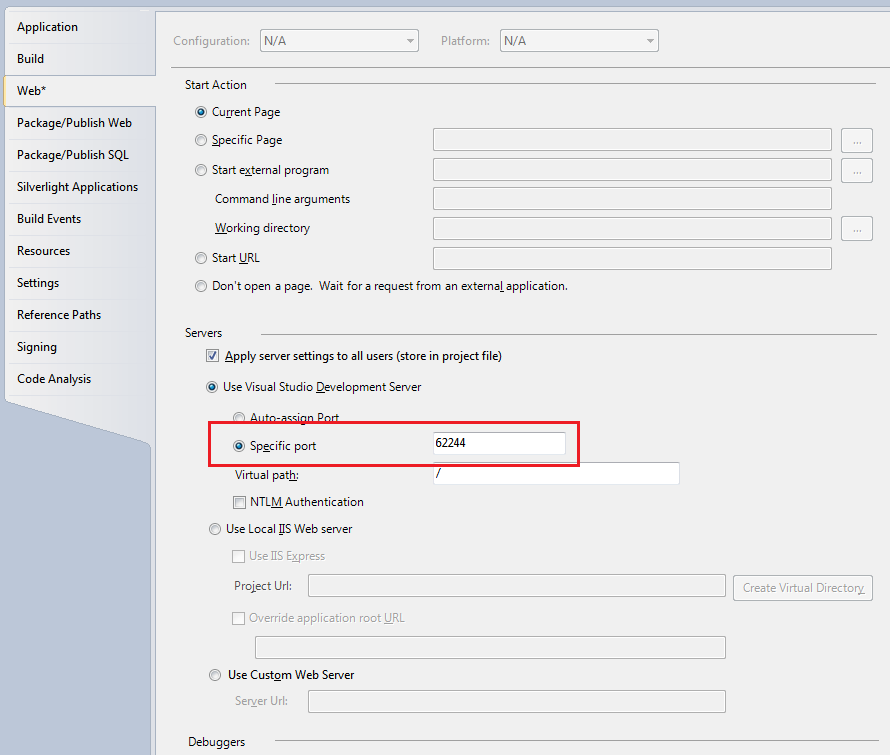The image size is (890, 755).
Task: Select the Specific Page radio button
Action: [202, 141]
